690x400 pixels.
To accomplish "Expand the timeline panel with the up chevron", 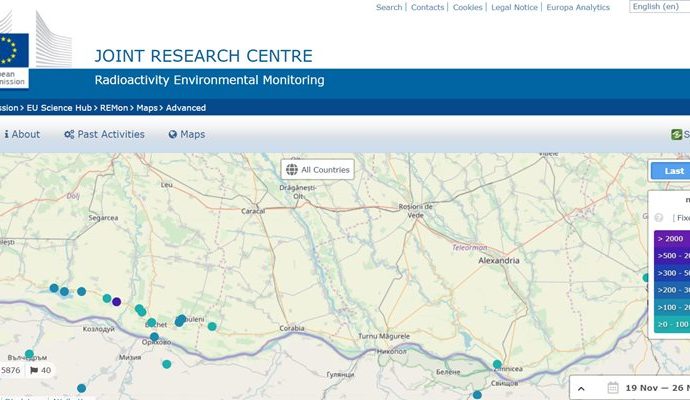I will 581,388.
